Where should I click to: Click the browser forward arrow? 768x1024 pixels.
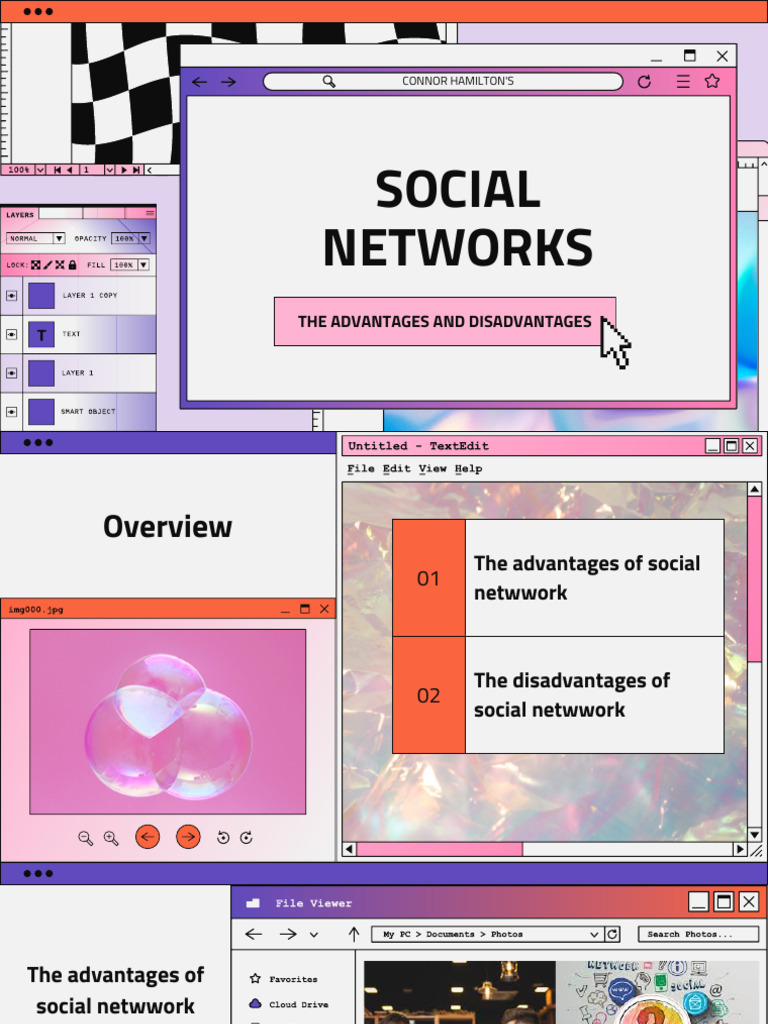[228, 82]
